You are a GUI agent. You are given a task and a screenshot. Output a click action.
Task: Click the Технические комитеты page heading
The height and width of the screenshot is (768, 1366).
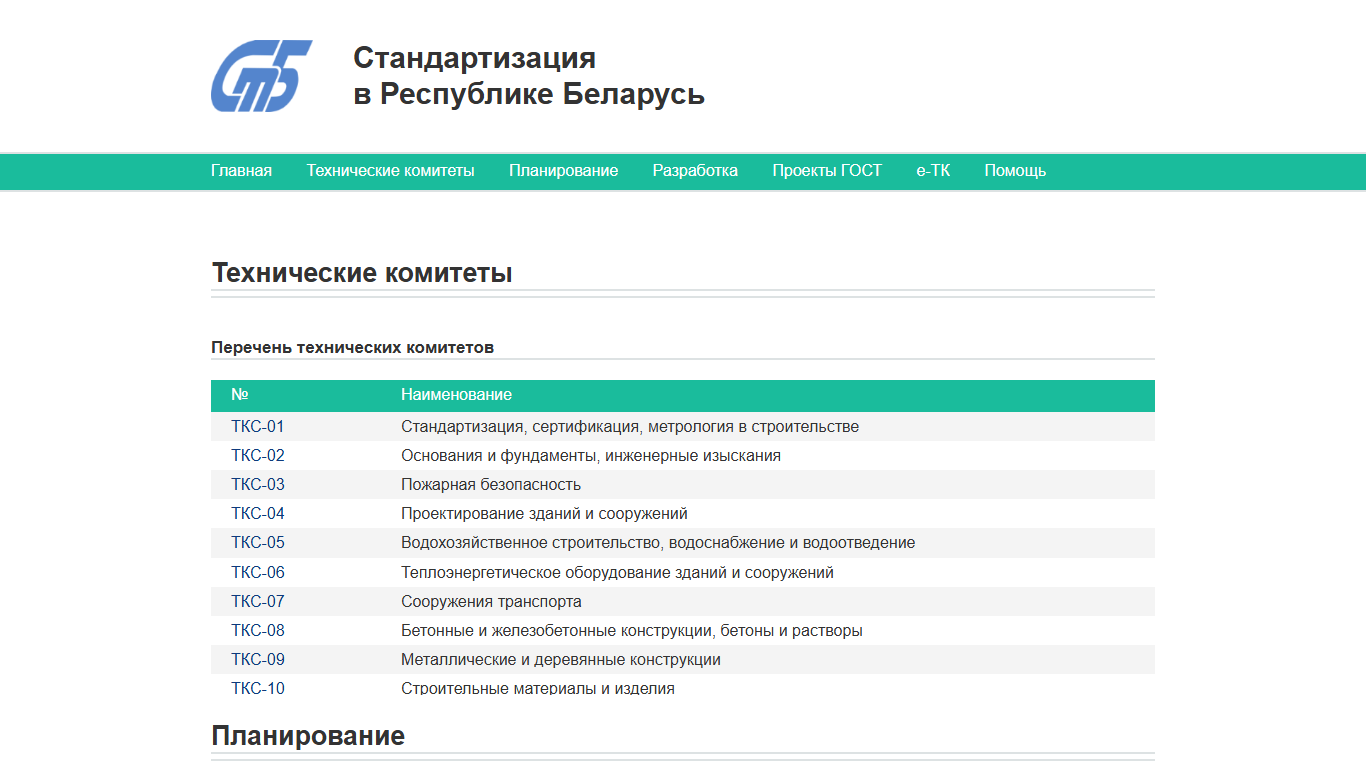tap(362, 273)
